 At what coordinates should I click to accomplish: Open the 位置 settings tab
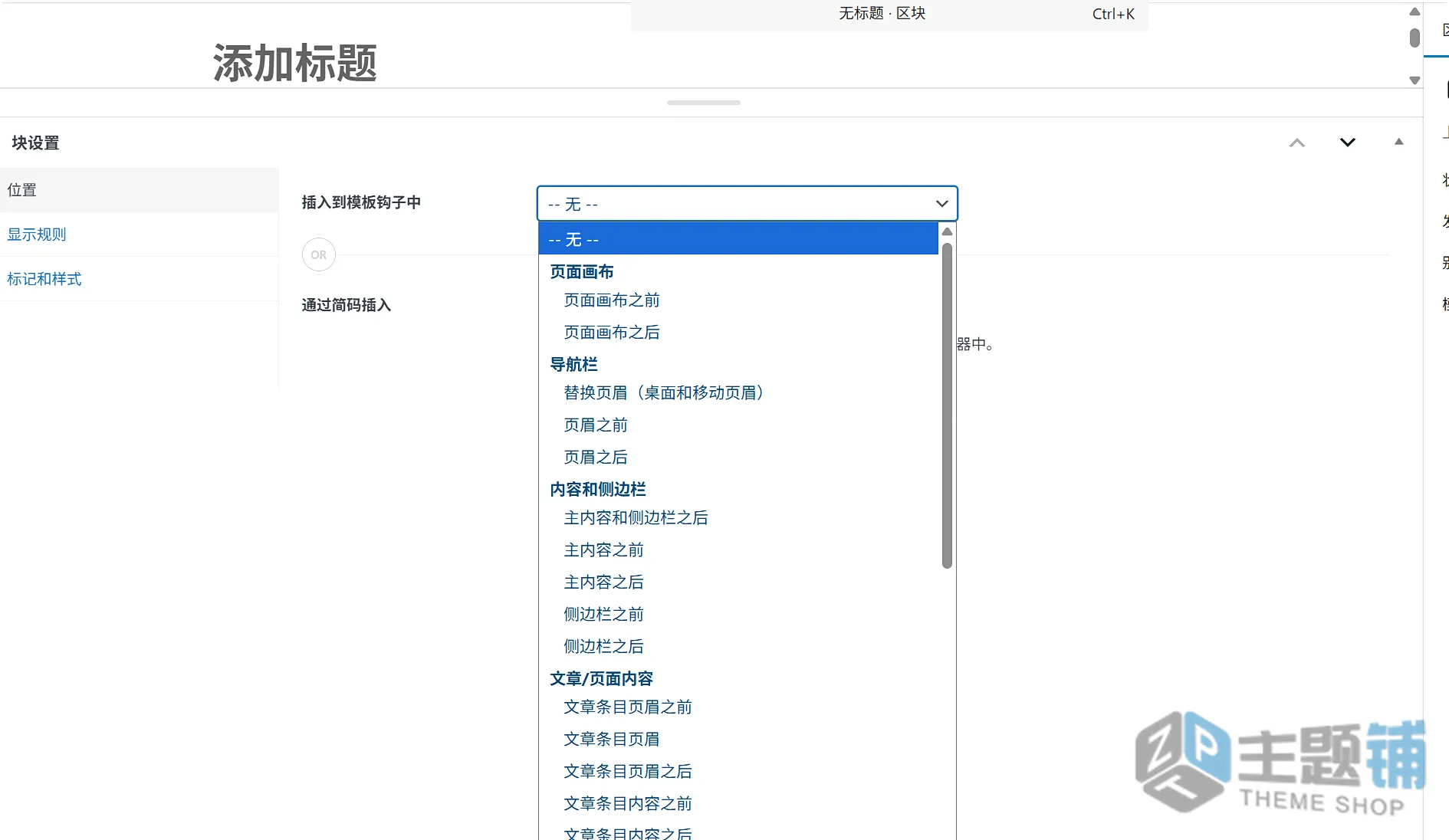click(x=139, y=190)
